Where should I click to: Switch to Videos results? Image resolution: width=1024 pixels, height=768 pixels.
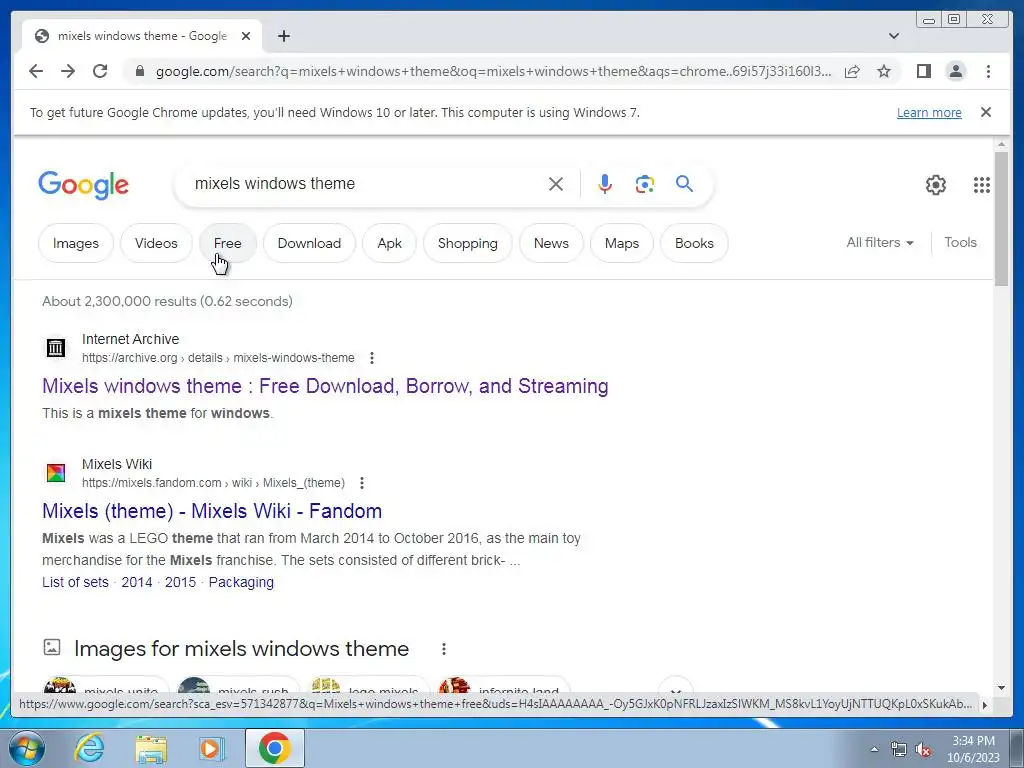pos(156,243)
